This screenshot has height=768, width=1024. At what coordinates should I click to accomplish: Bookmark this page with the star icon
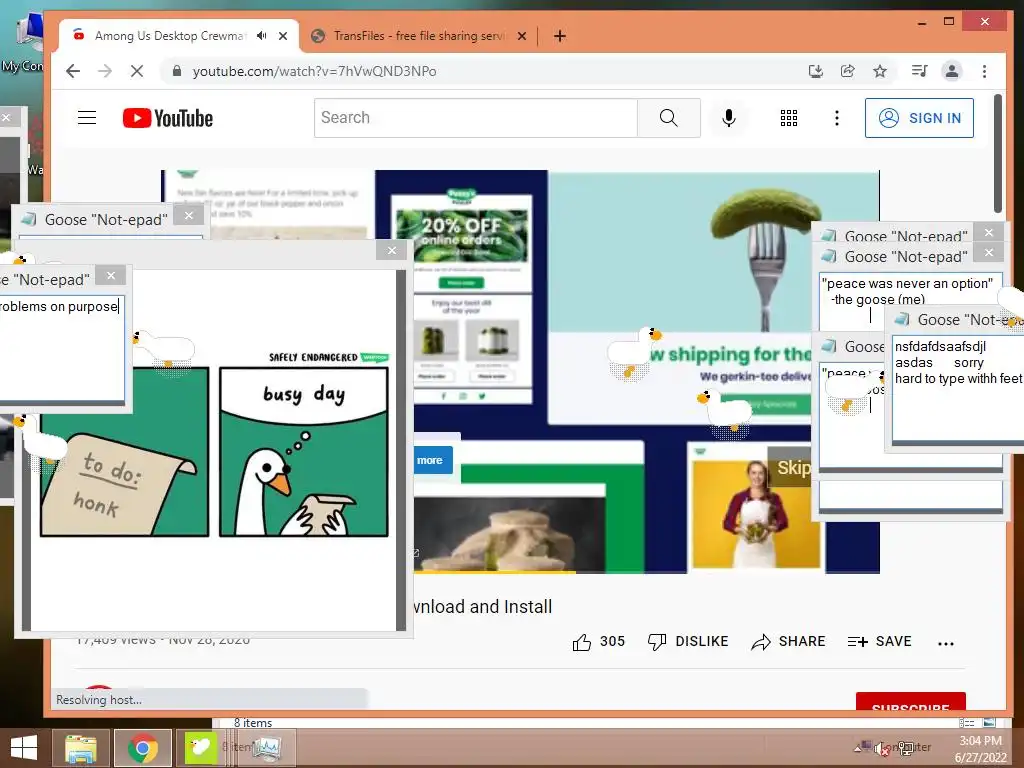[x=880, y=71]
